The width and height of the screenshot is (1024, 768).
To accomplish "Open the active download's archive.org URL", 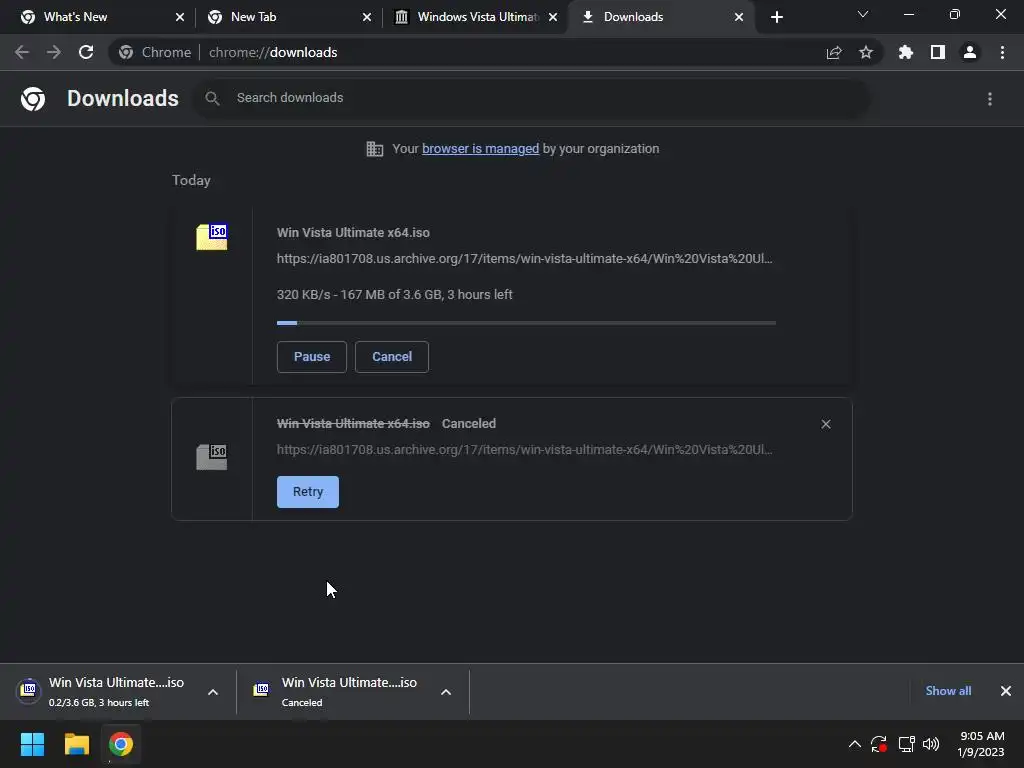I will click(x=524, y=259).
